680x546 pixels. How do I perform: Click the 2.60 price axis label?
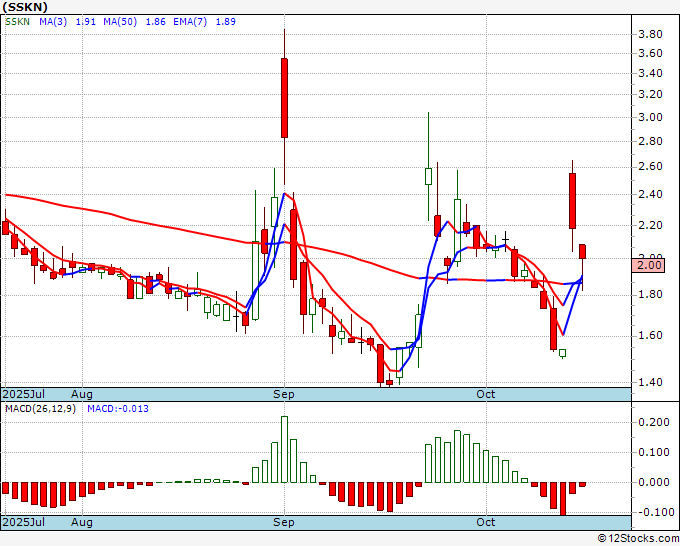pos(650,167)
